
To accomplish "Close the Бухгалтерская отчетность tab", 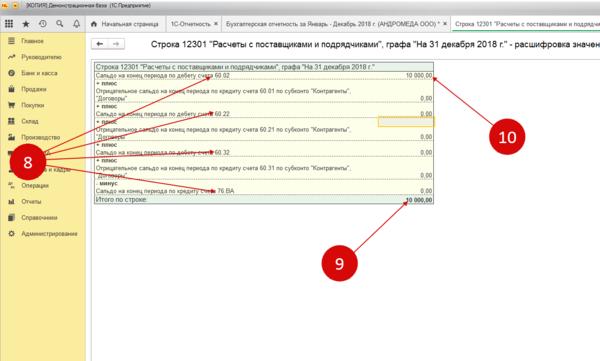I will coord(445,24).
